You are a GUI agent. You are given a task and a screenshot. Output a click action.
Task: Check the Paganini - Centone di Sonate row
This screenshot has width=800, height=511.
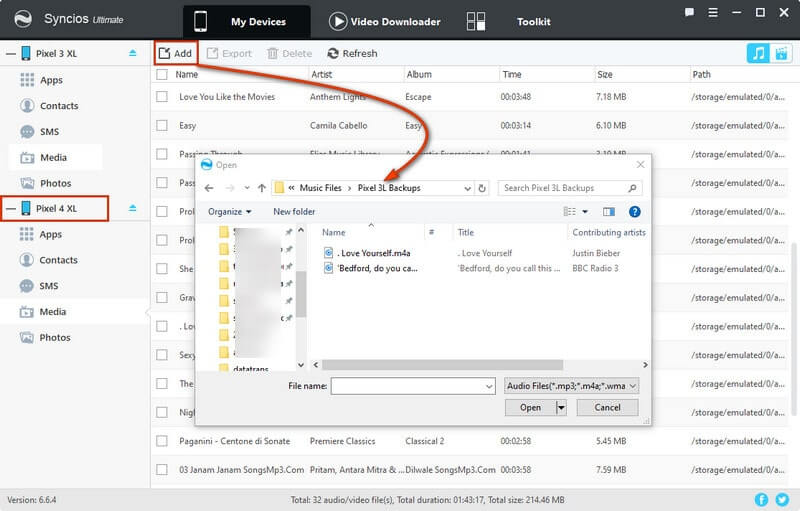tap(162, 441)
